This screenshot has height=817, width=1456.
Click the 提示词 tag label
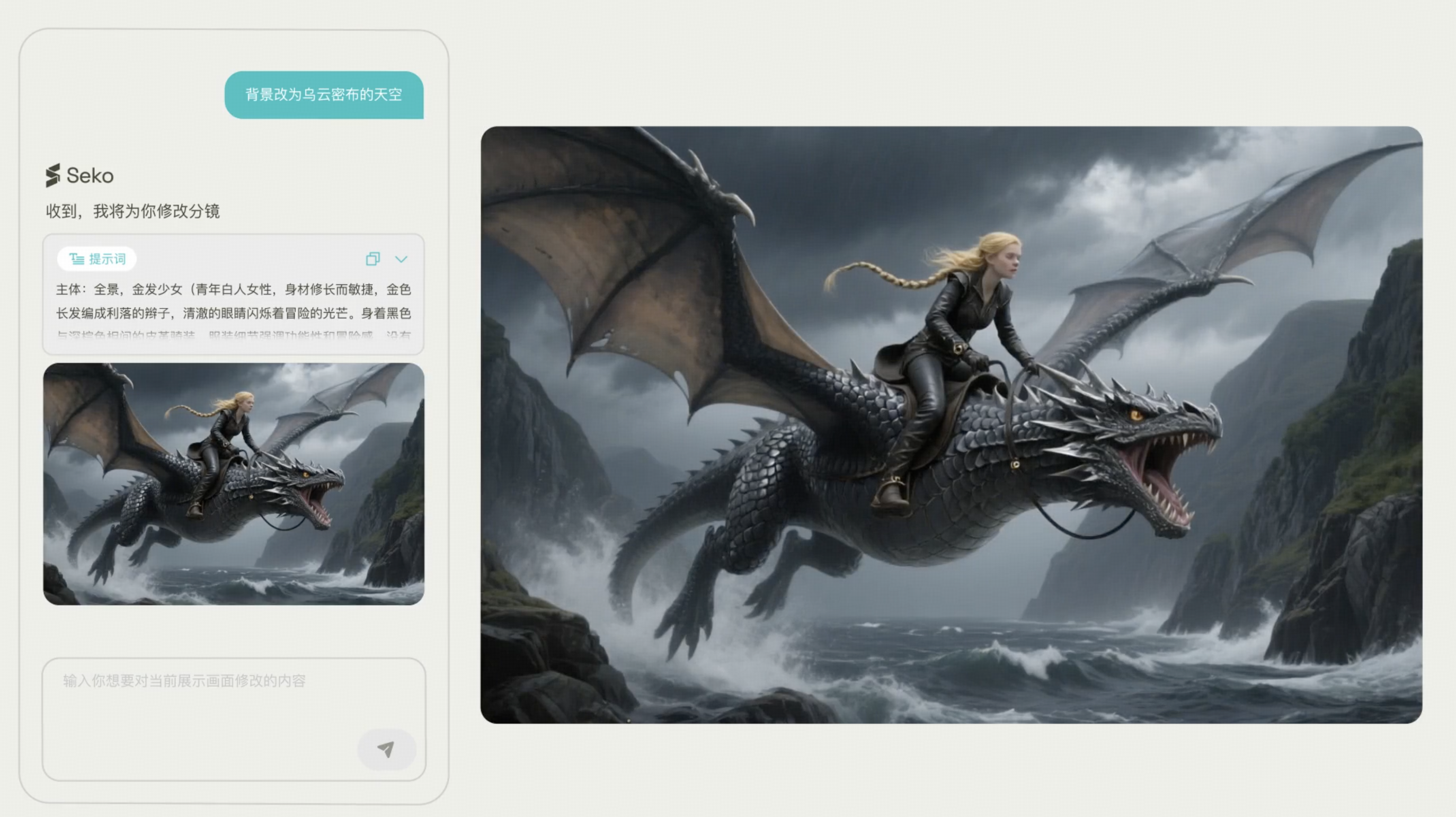[x=107, y=259]
